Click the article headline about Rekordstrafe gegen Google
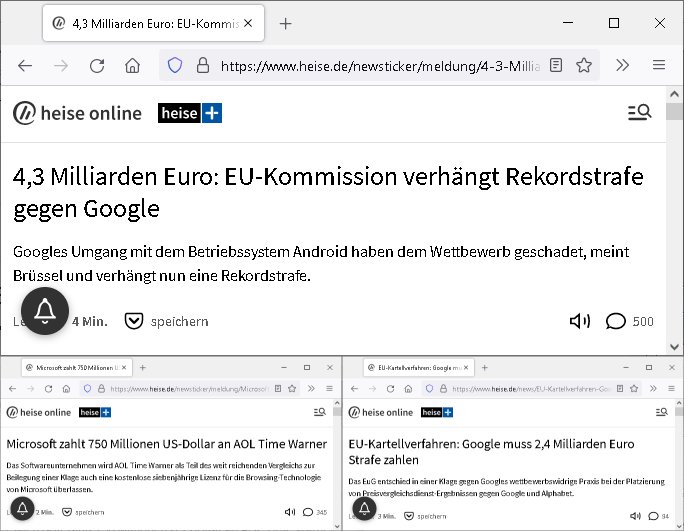The width and height of the screenshot is (684, 531). click(x=328, y=192)
